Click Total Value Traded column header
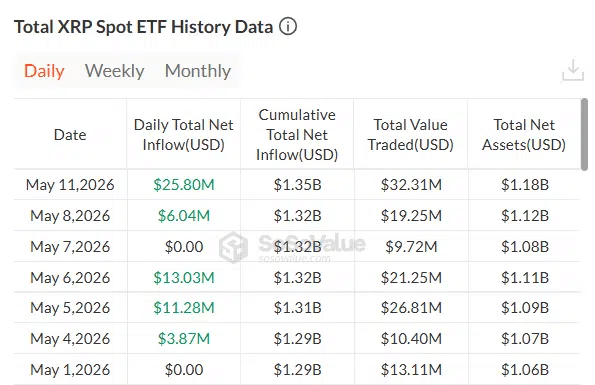Image resolution: width=595 pixels, height=385 pixels. click(x=411, y=135)
